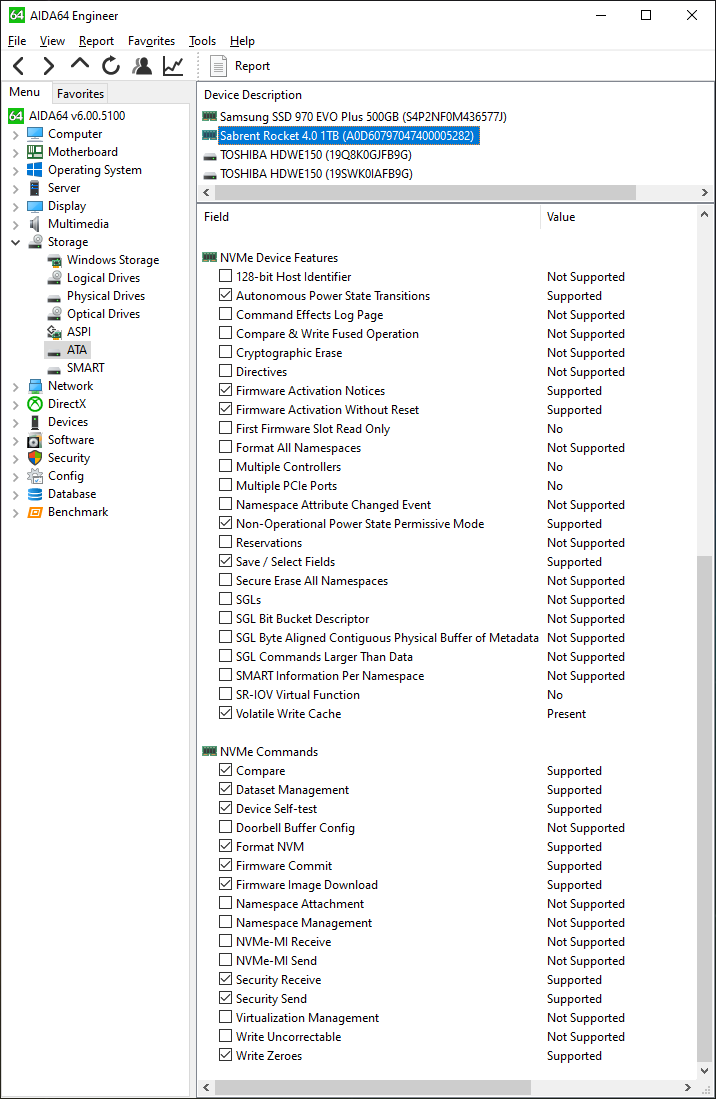Open the View menu
716x1099 pixels.
click(53, 41)
